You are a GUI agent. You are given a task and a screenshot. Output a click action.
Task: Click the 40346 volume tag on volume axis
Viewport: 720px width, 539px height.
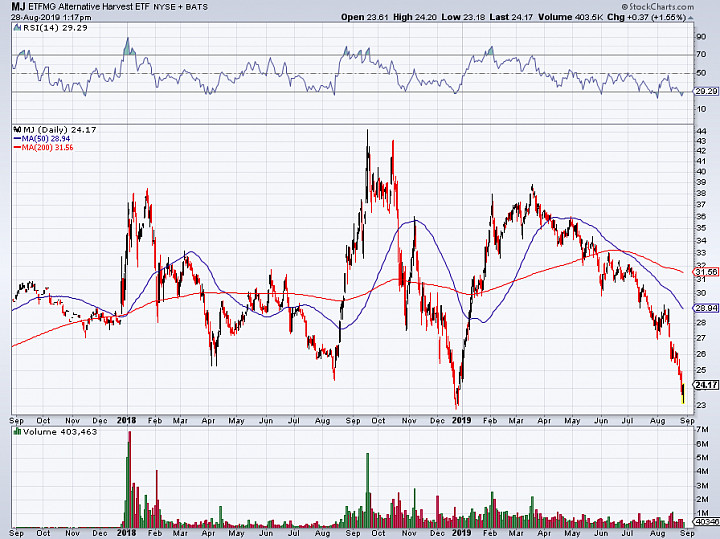[x=707, y=522]
